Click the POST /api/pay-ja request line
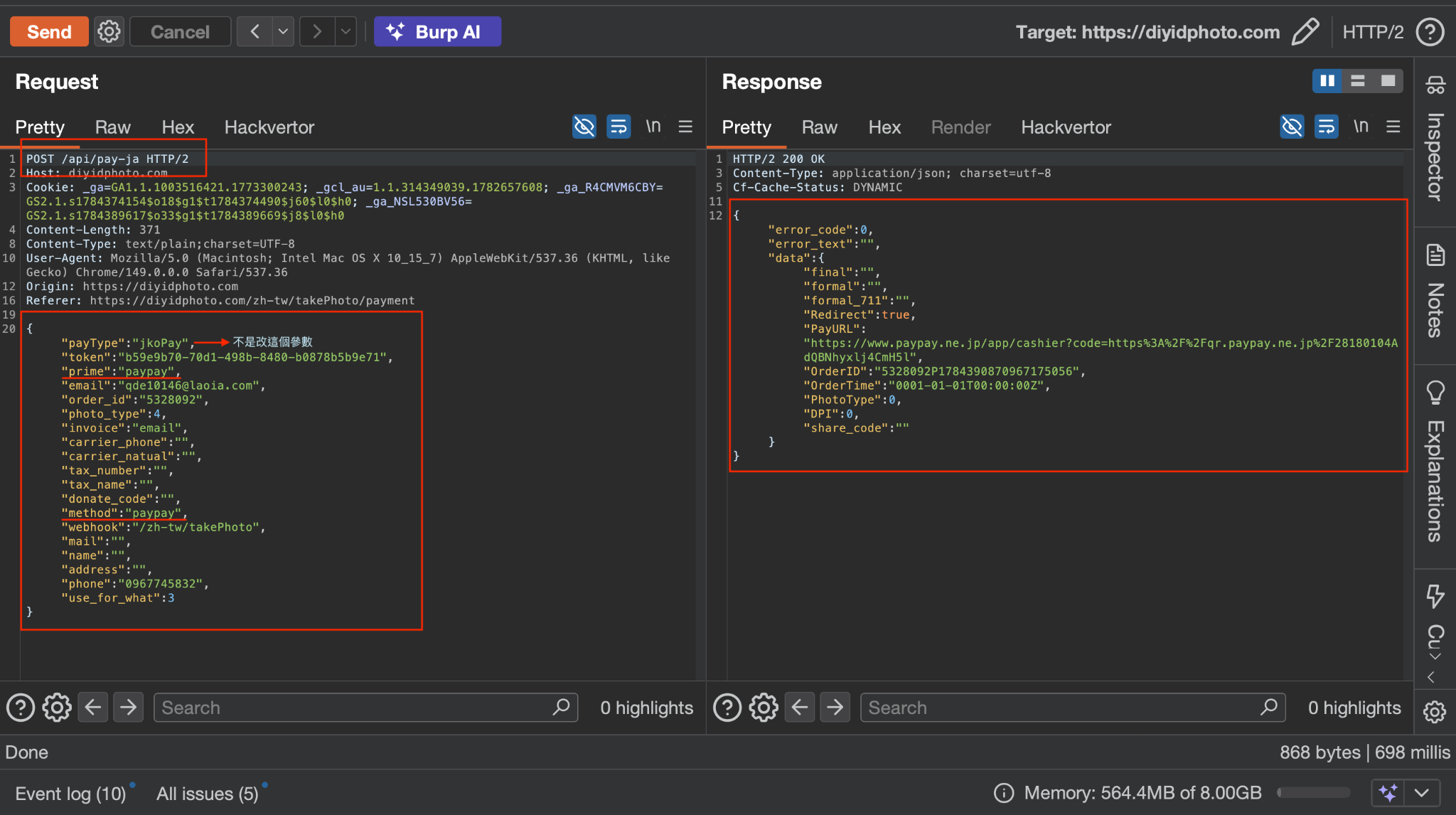 107,159
